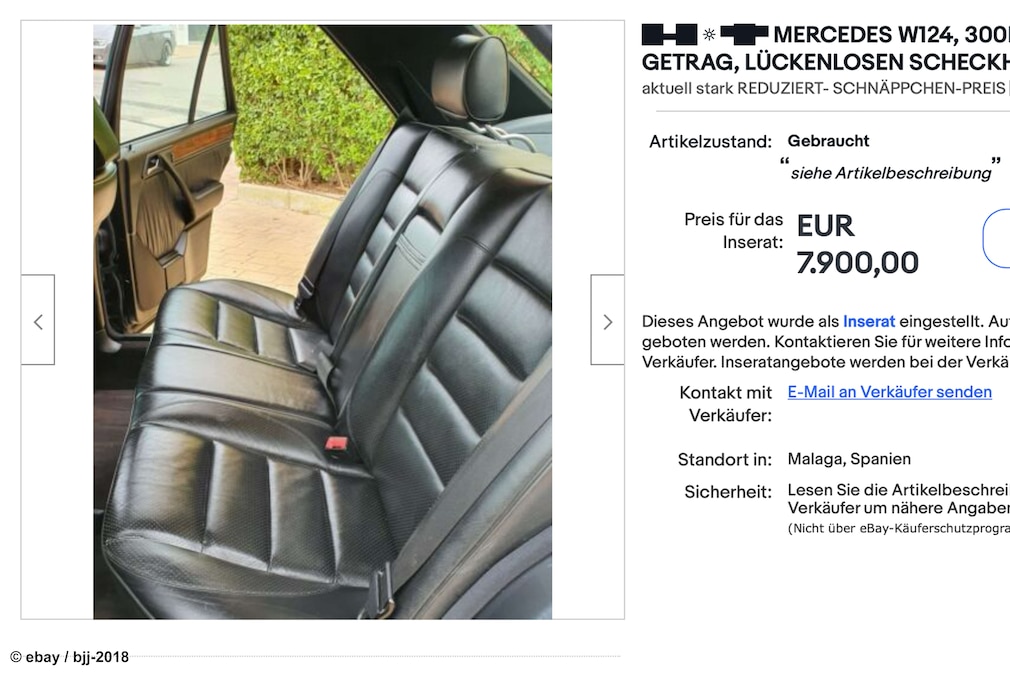Click the siehe Artikelbeschreibung quote
Image resolution: width=1010 pixels, height=673 pixels.
coord(891,173)
